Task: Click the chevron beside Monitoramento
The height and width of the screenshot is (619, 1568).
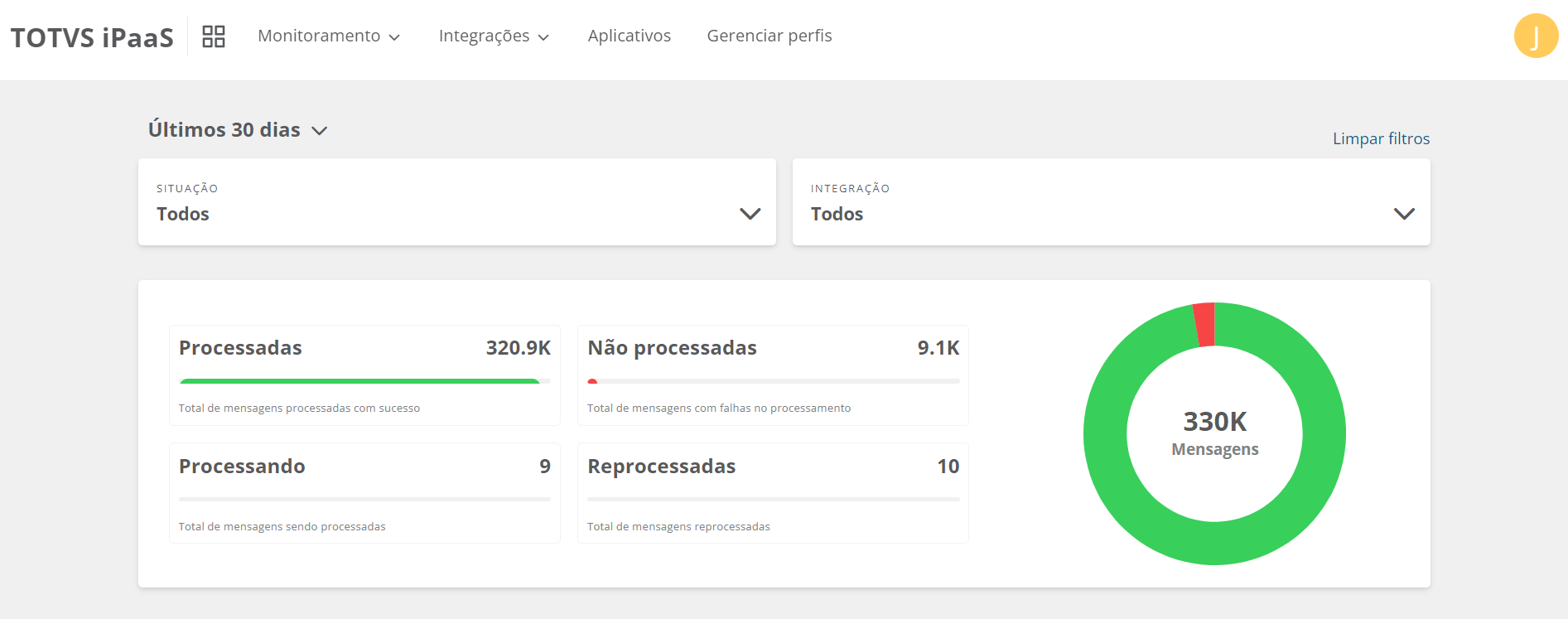Action: pos(395,37)
